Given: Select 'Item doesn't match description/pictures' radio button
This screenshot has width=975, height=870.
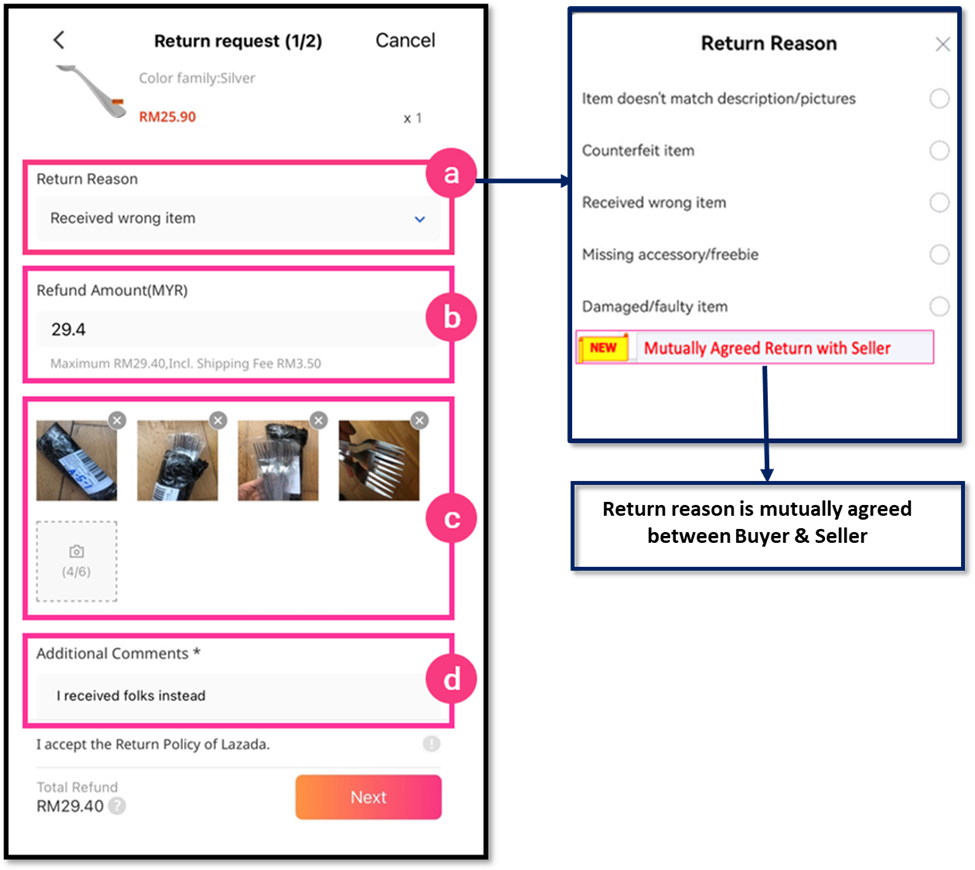Looking at the screenshot, I should pos(940,98).
